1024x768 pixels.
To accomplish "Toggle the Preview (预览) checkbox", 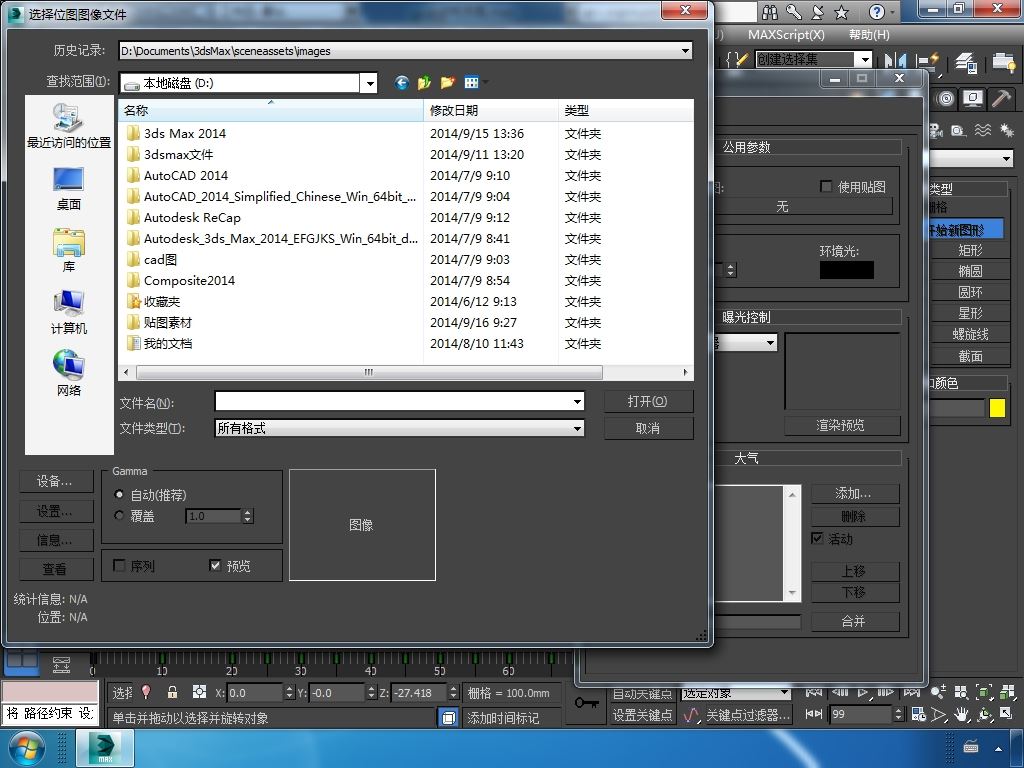I will [215, 565].
